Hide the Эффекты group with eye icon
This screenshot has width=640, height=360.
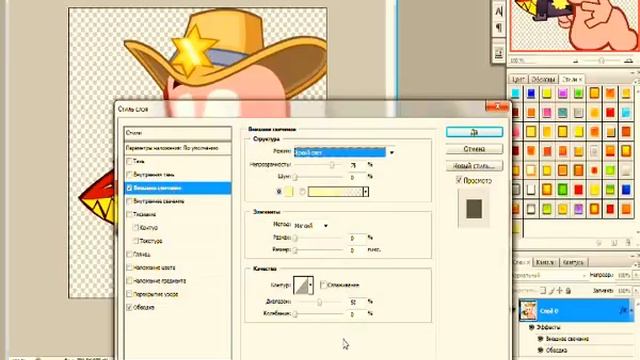531,327
